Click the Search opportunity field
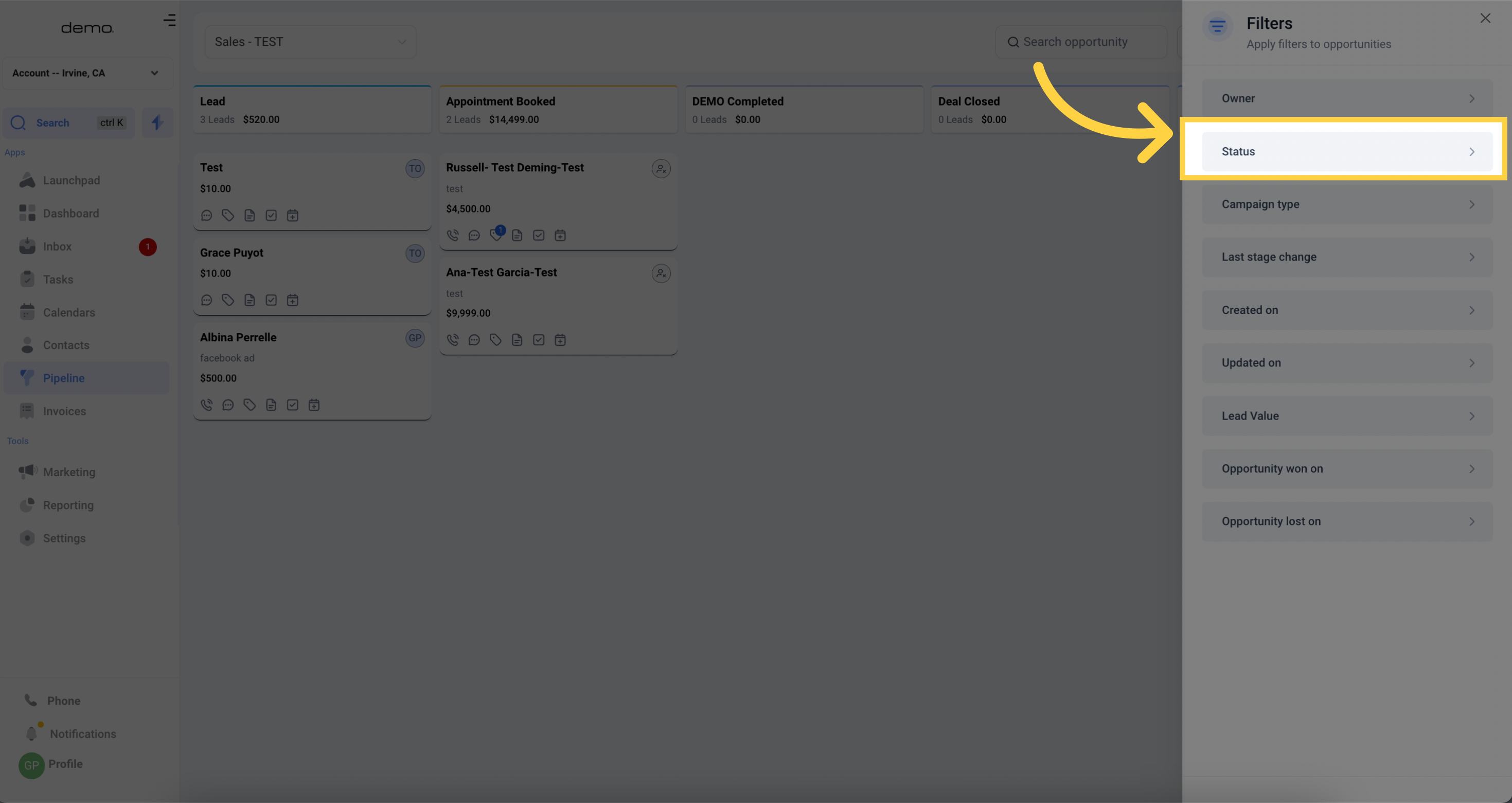The image size is (1512, 803). (1081, 42)
